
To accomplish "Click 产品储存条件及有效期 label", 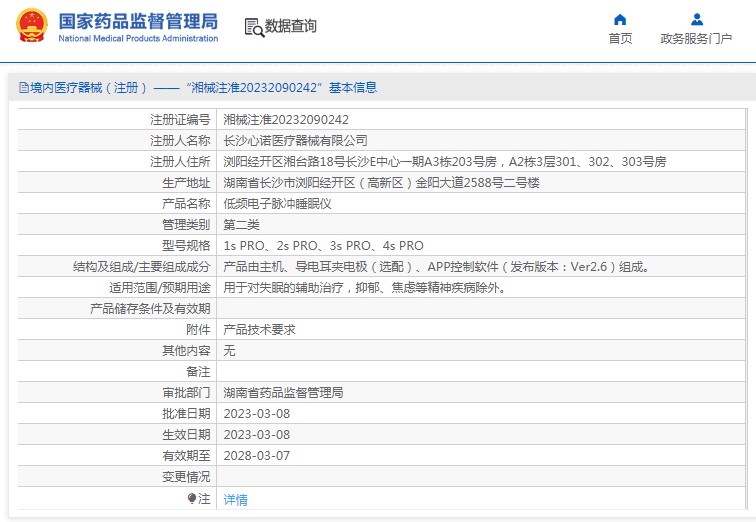I will click(x=150, y=309).
